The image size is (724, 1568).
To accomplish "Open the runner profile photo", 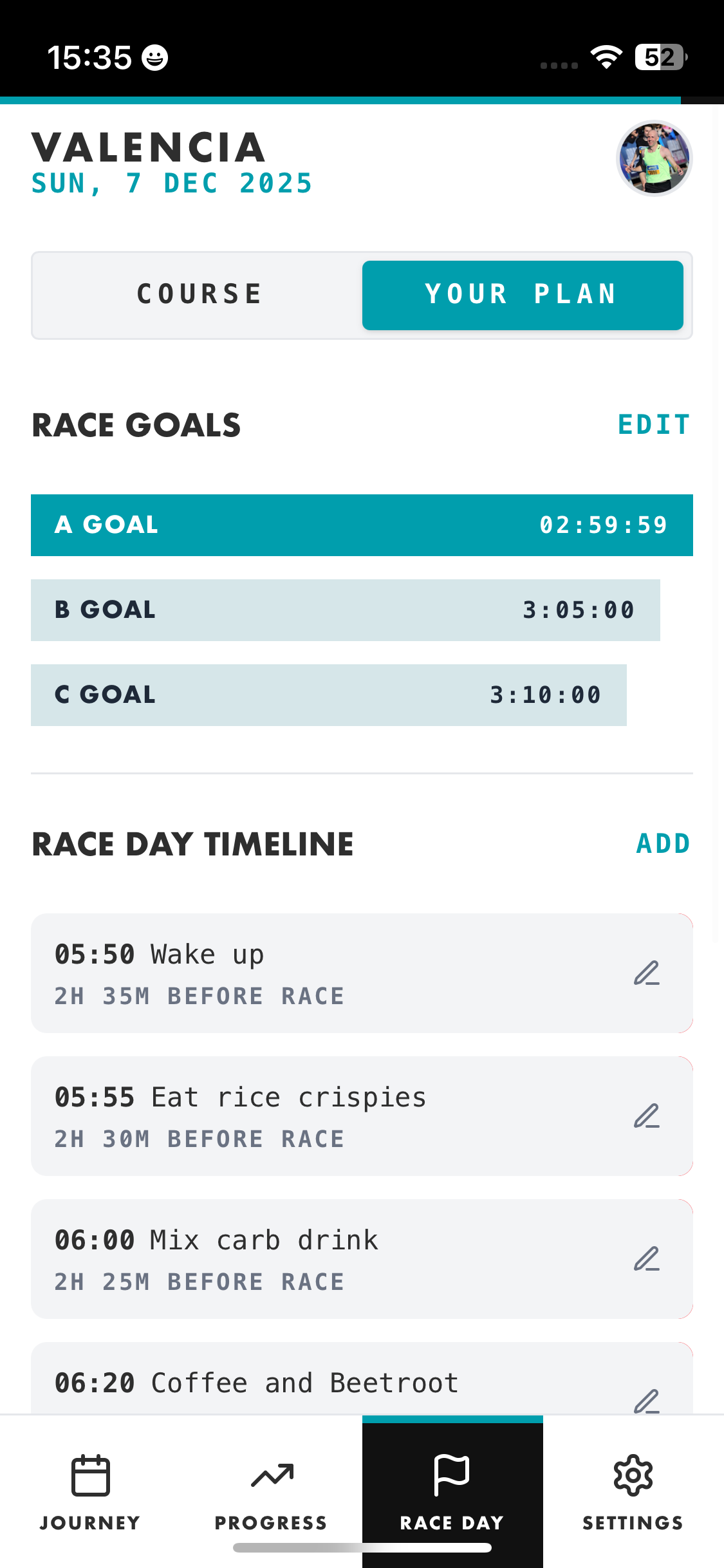I will [654, 158].
